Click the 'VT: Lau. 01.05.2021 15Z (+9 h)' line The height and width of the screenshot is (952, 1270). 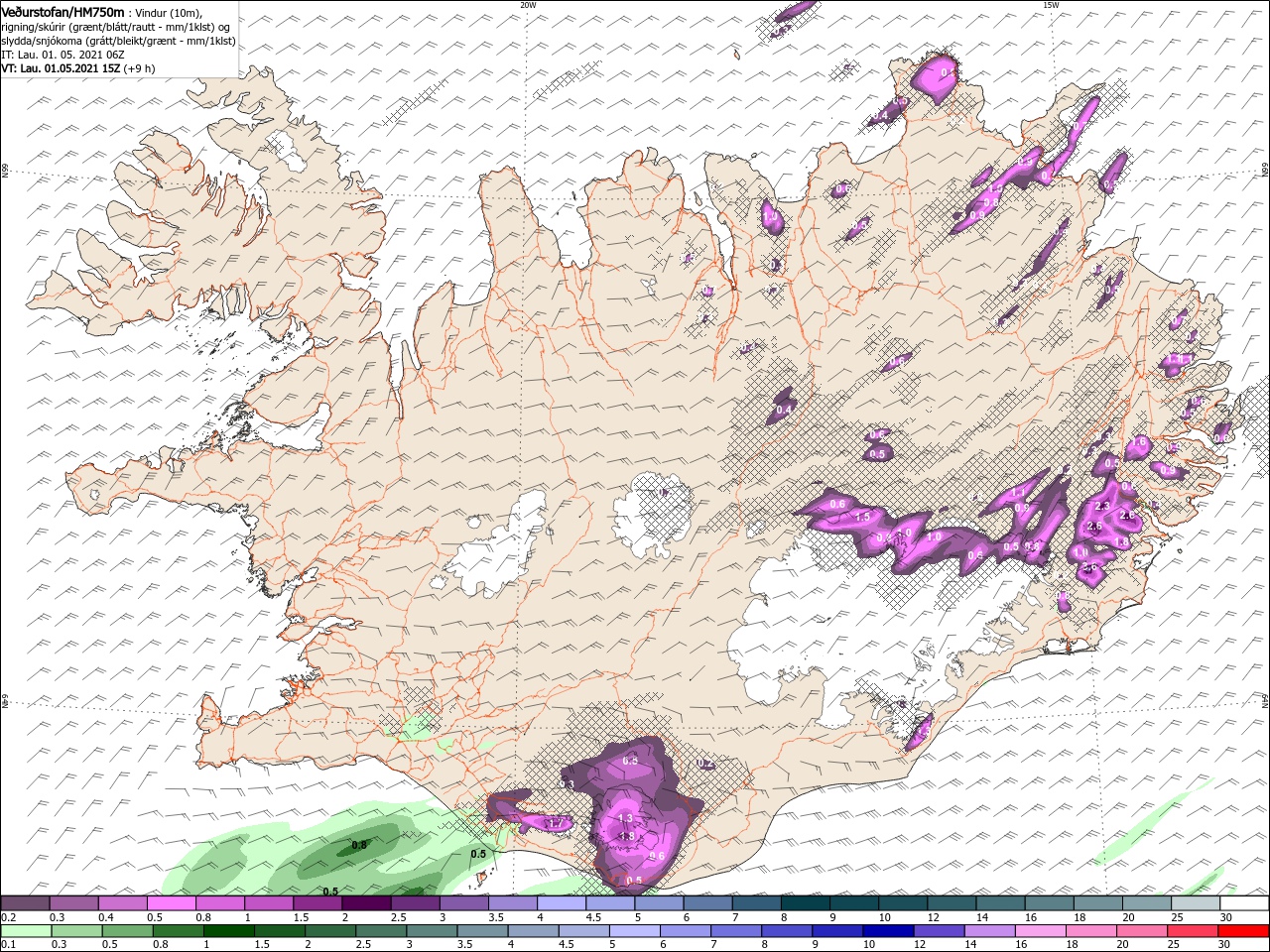[78, 68]
